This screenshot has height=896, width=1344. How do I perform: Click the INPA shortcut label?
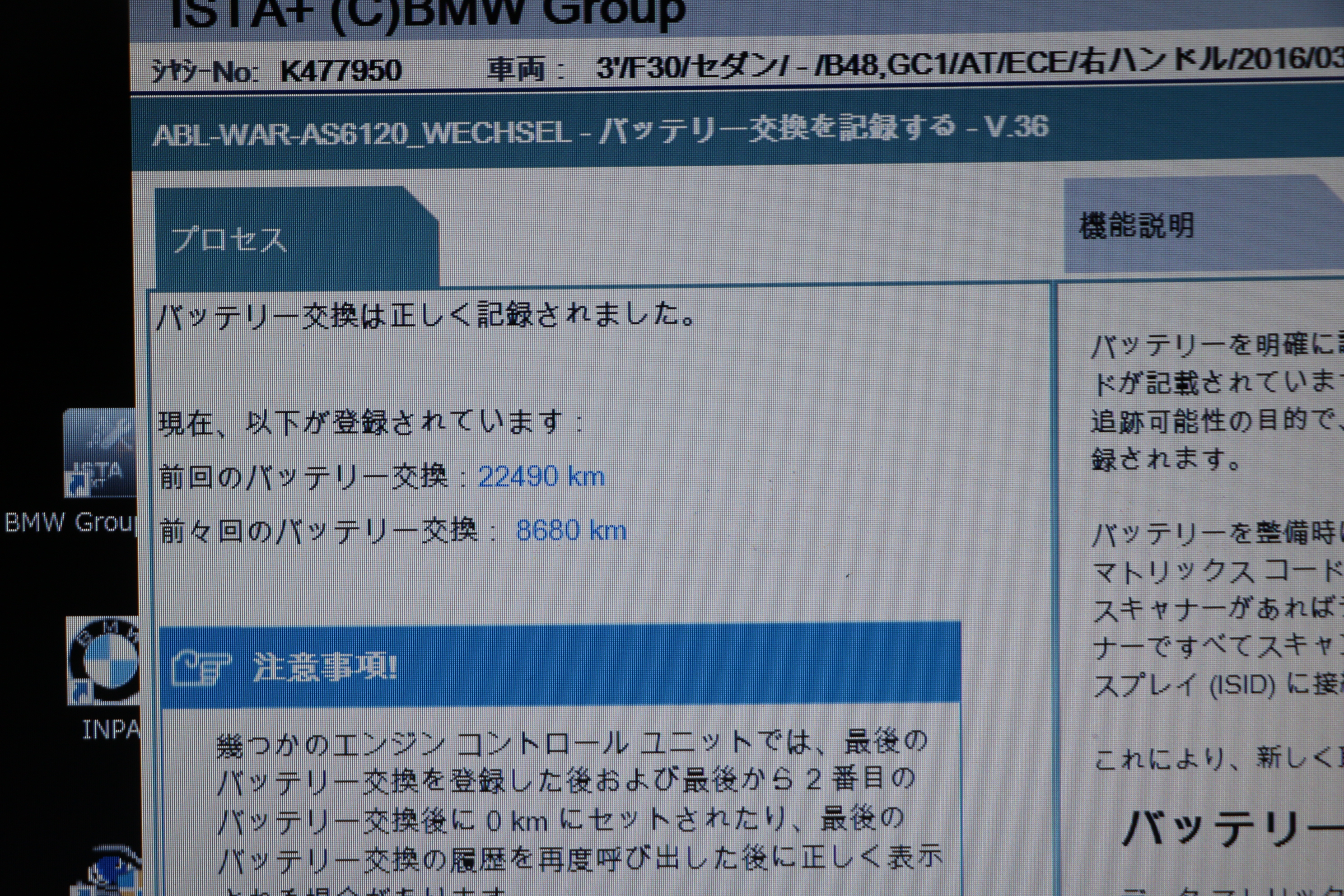point(111,730)
